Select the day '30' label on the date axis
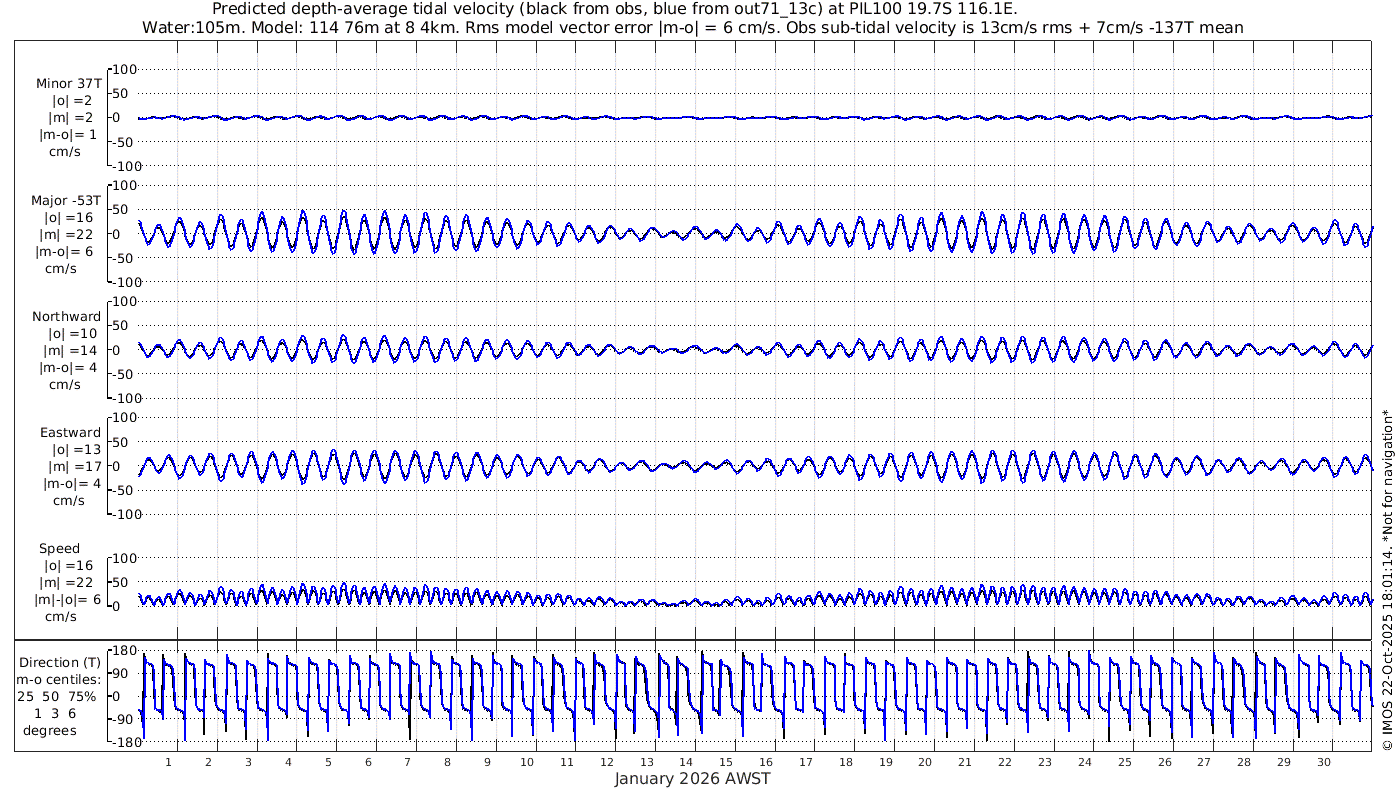The width and height of the screenshot is (1400, 800). coord(1324,762)
